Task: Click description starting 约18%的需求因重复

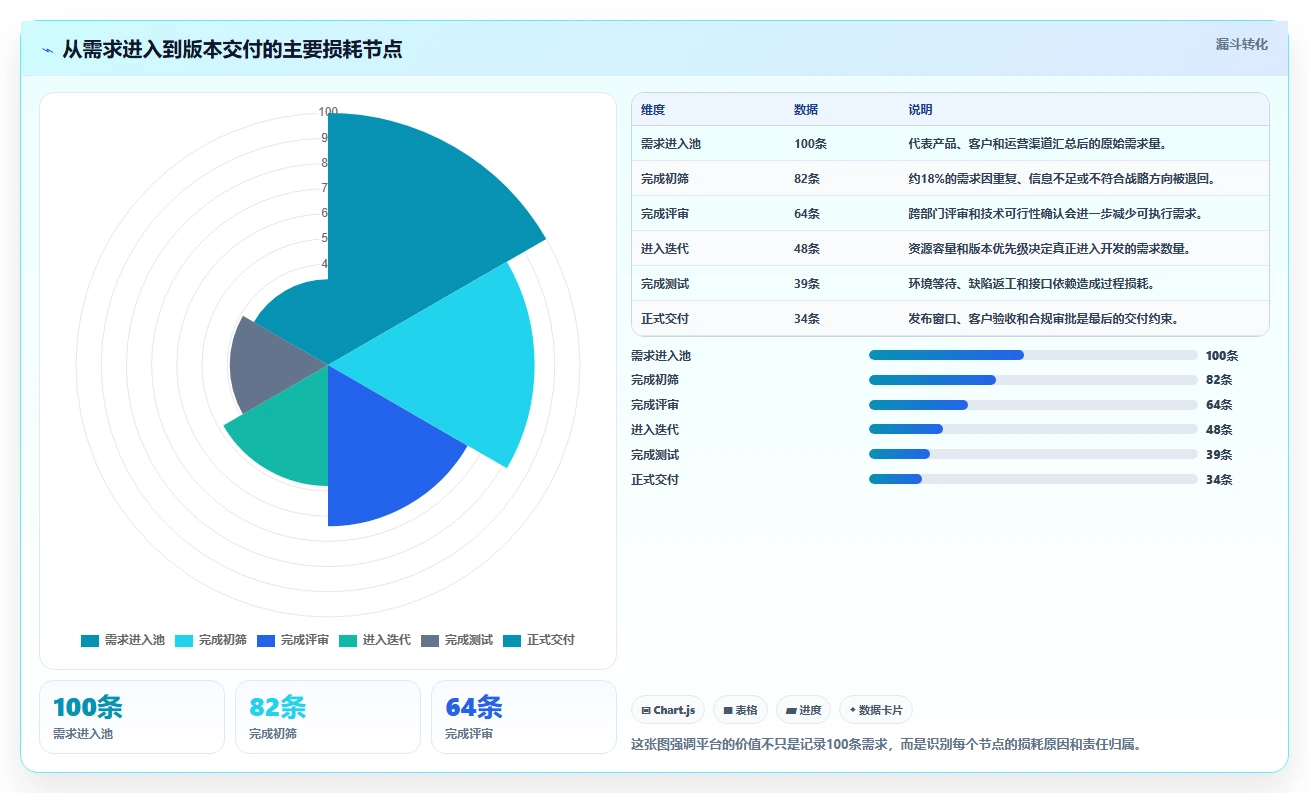Action: coord(1061,179)
